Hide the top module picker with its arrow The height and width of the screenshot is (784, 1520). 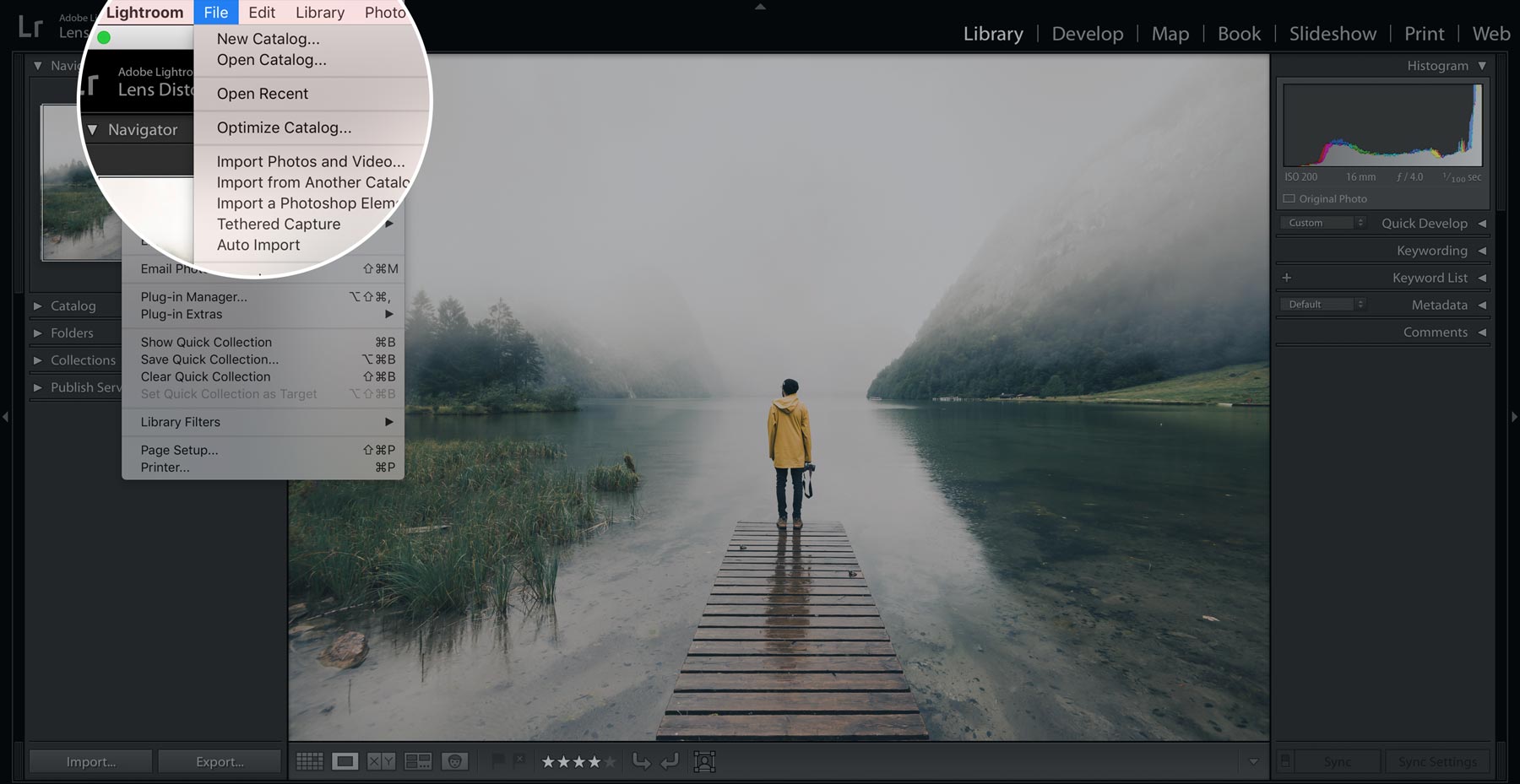760,6
